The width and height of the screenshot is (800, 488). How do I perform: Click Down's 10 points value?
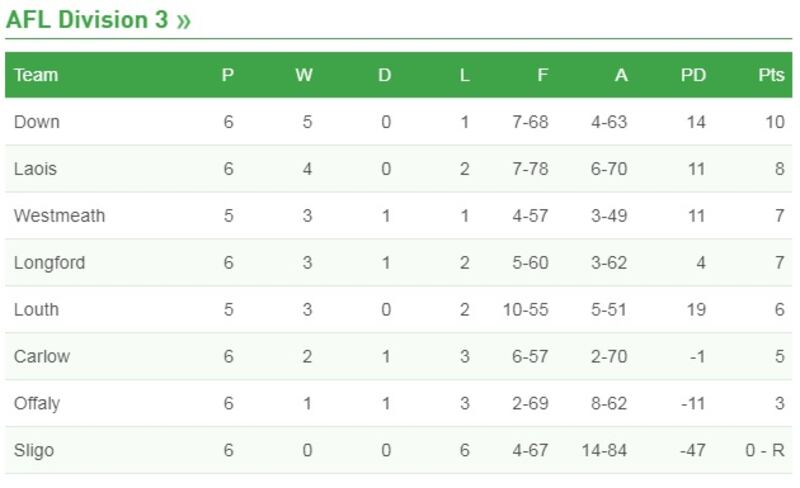click(x=775, y=122)
